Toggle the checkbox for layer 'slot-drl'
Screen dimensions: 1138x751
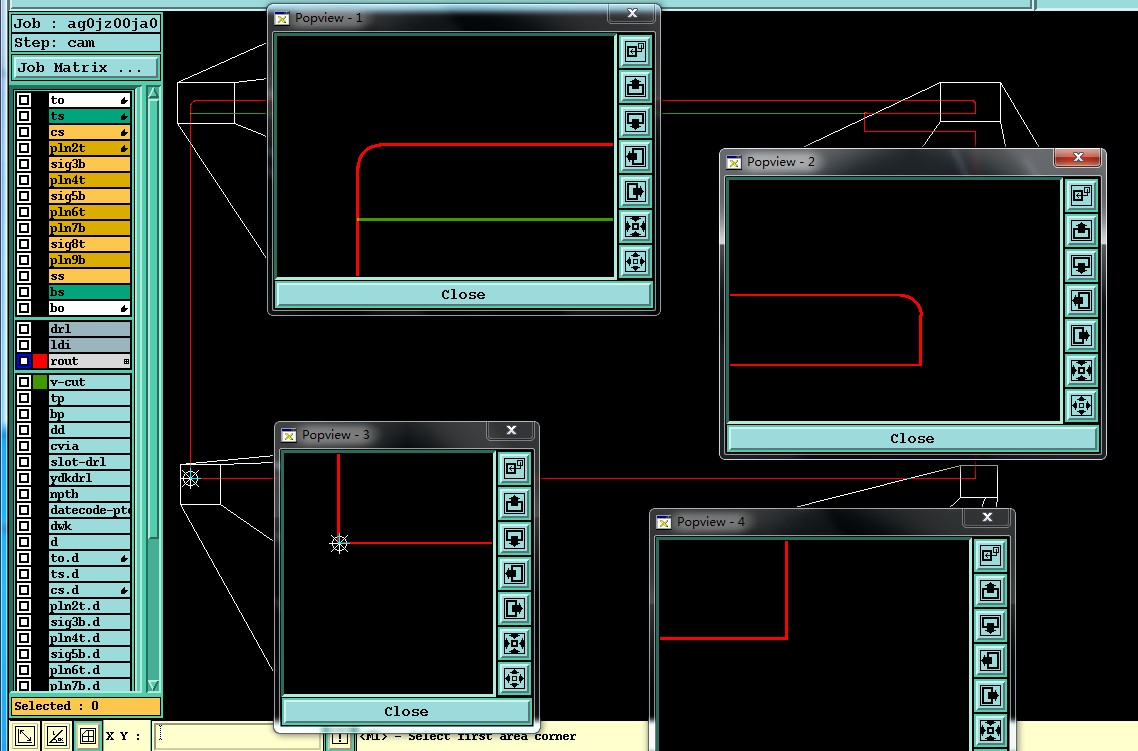tap(24, 461)
